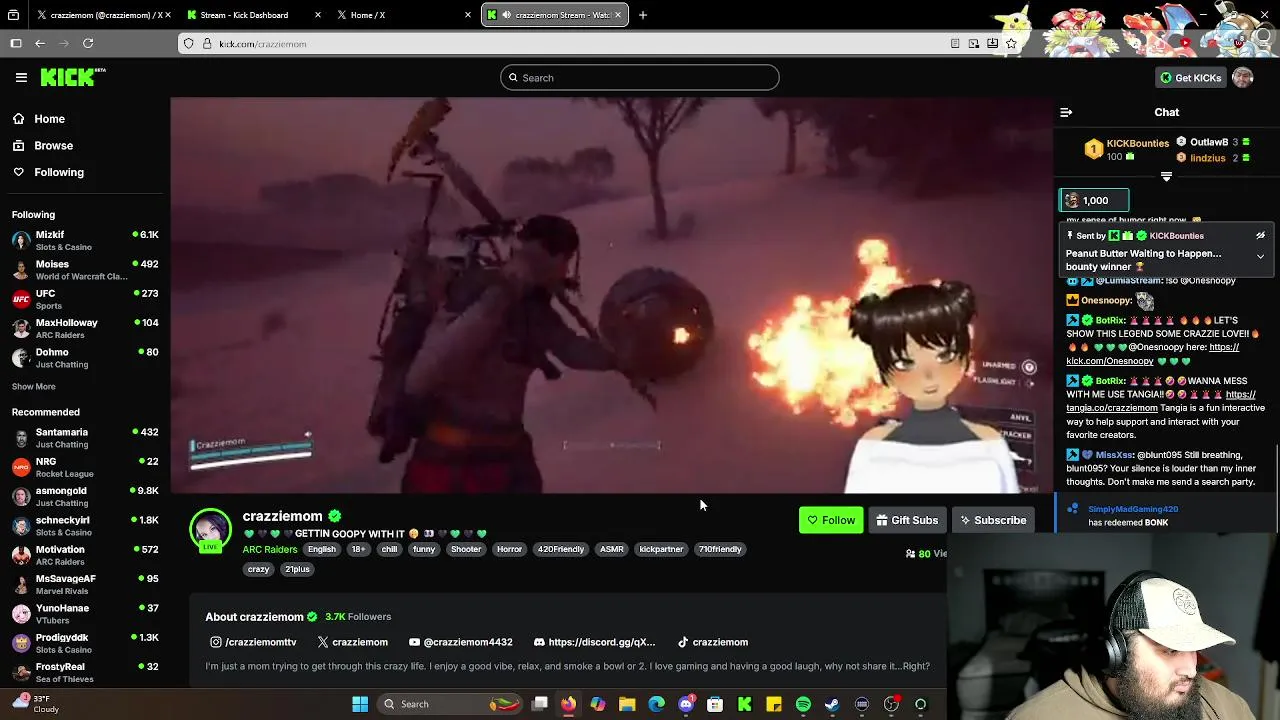Click the Kick search field
The width and height of the screenshot is (1280, 720).
pos(640,78)
